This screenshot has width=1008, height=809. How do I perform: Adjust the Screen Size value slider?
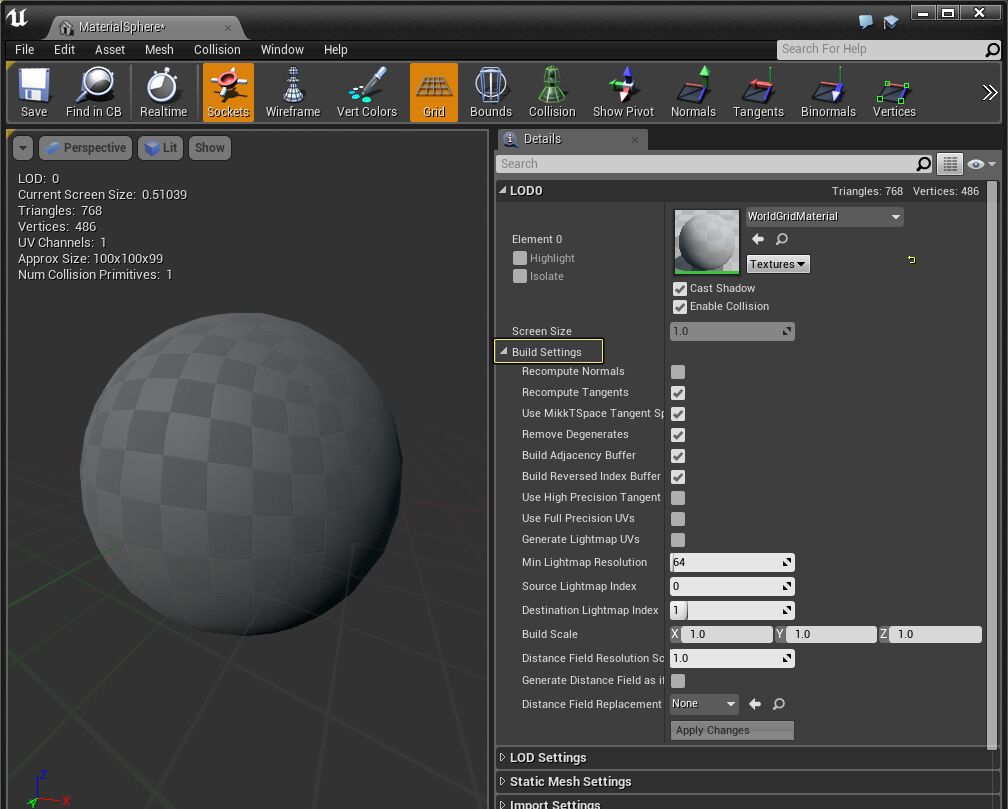tap(732, 330)
